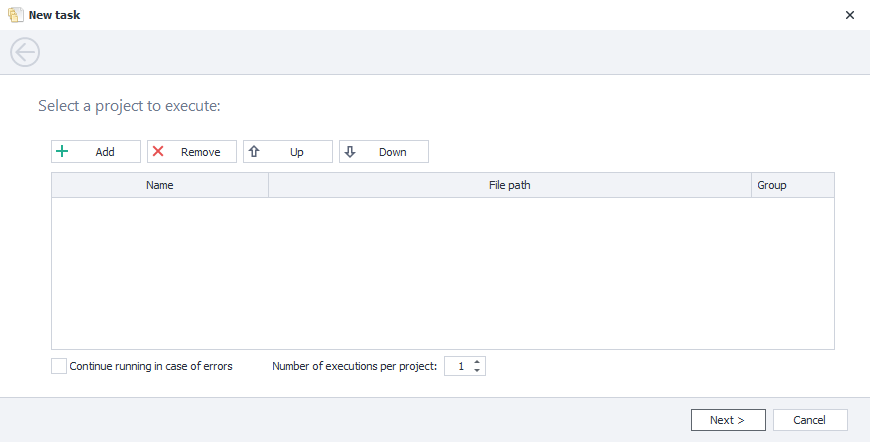Viewport: 870px width, 442px height.
Task: Close the New task dialog
Action: pyautogui.click(x=849, y=15)
